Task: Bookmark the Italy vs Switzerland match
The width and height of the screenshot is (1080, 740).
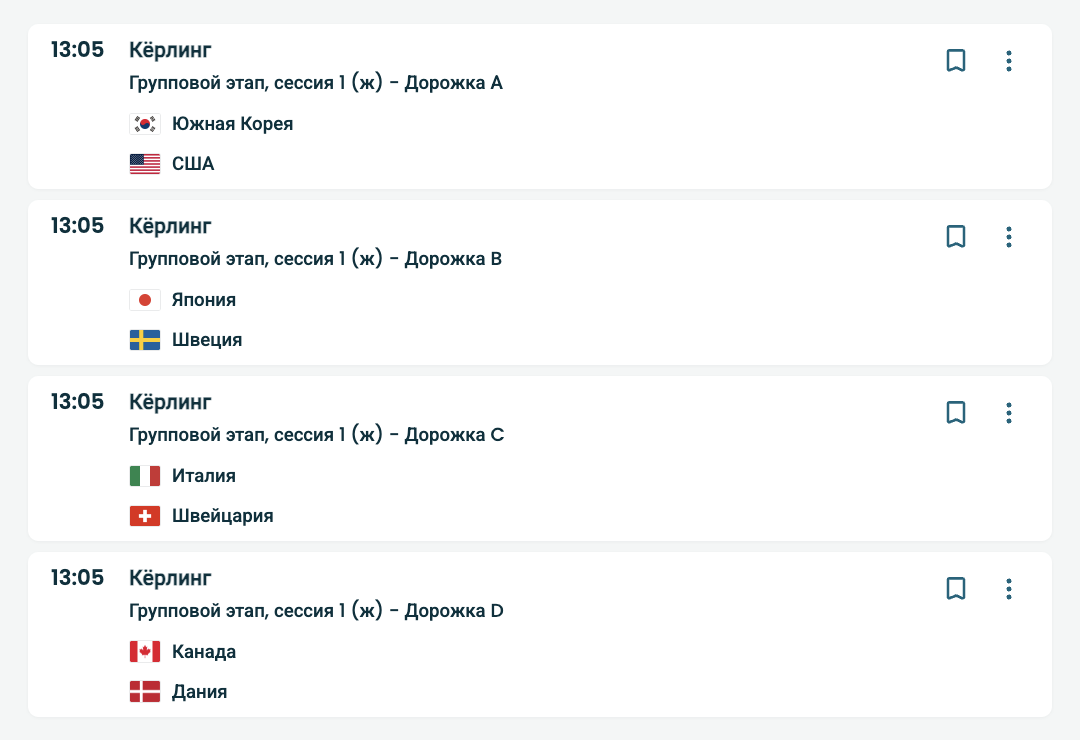Action: tap(956, 413)
